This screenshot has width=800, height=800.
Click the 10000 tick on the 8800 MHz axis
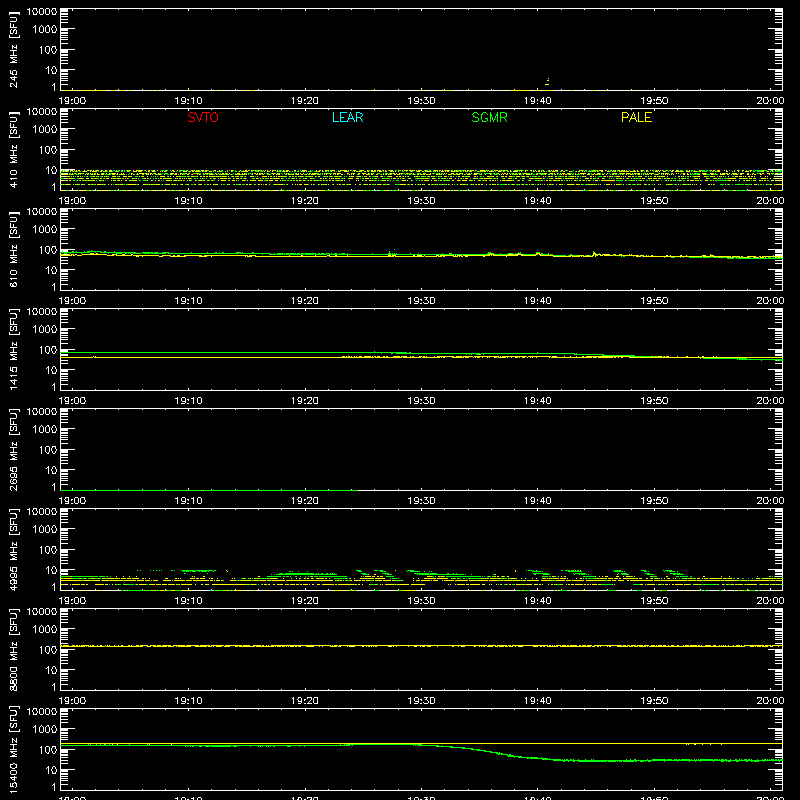[42, 612]
